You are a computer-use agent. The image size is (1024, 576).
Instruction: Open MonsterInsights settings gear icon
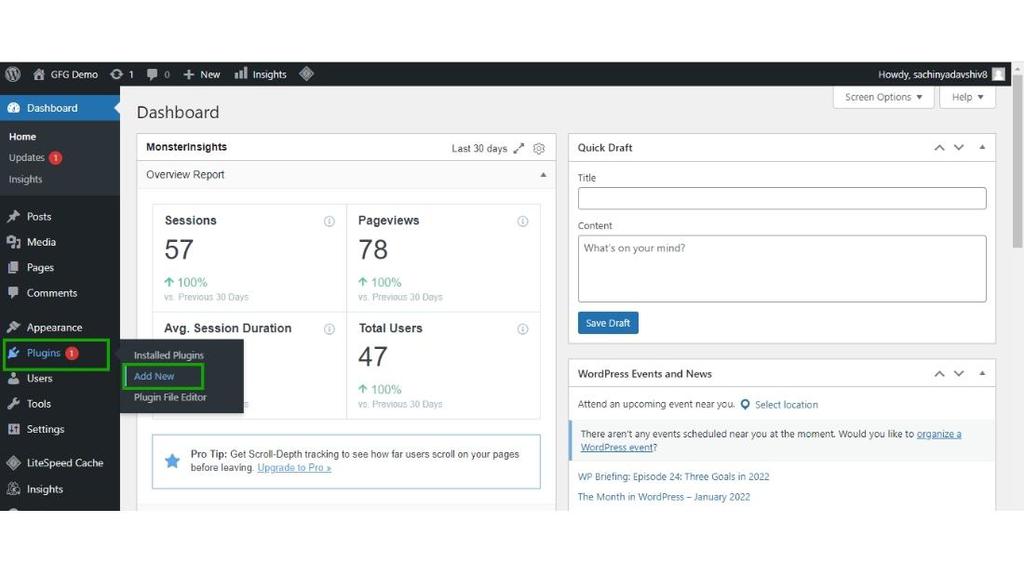539,148
